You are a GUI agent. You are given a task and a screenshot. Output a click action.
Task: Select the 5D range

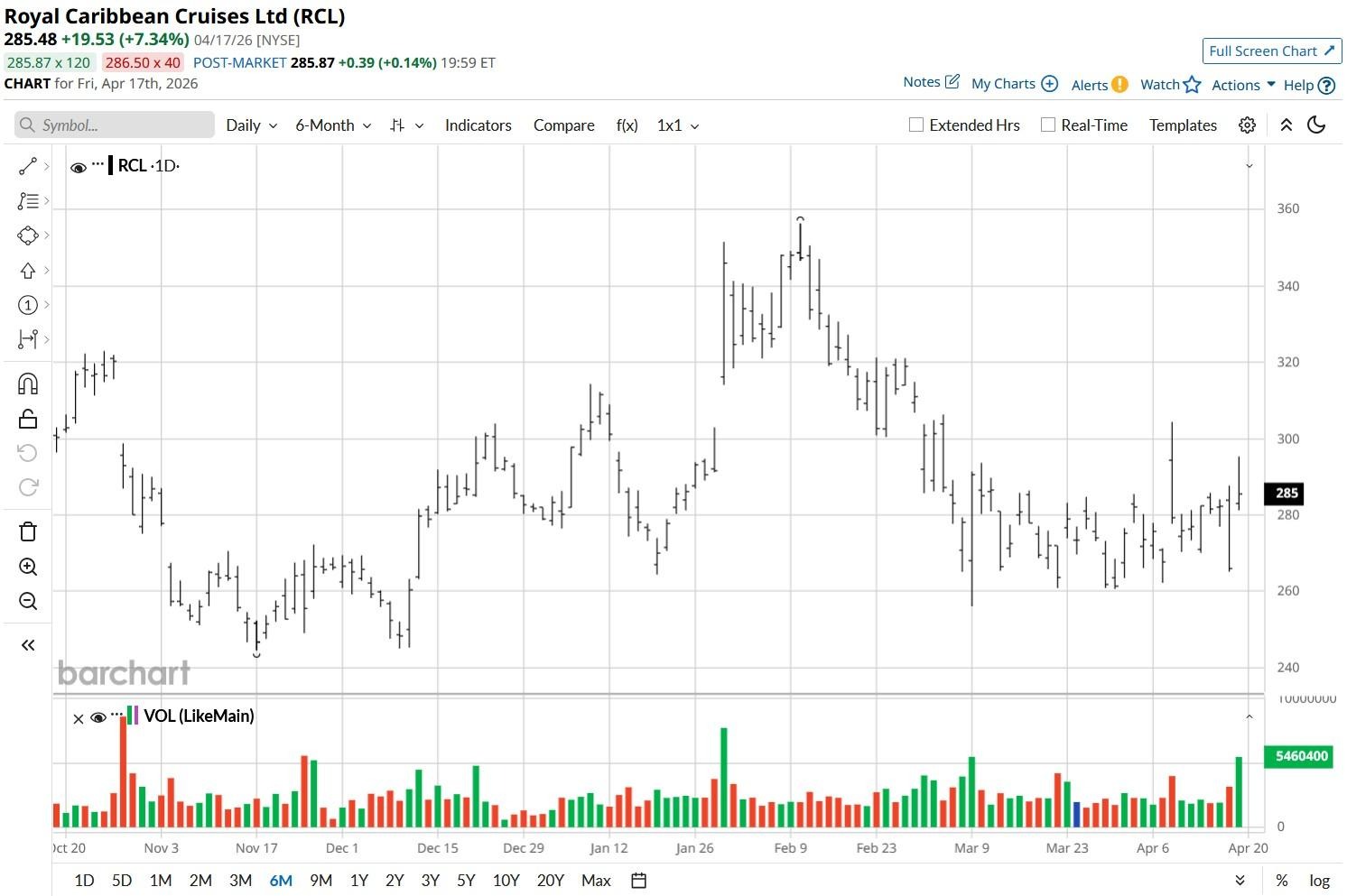[122, 881]
